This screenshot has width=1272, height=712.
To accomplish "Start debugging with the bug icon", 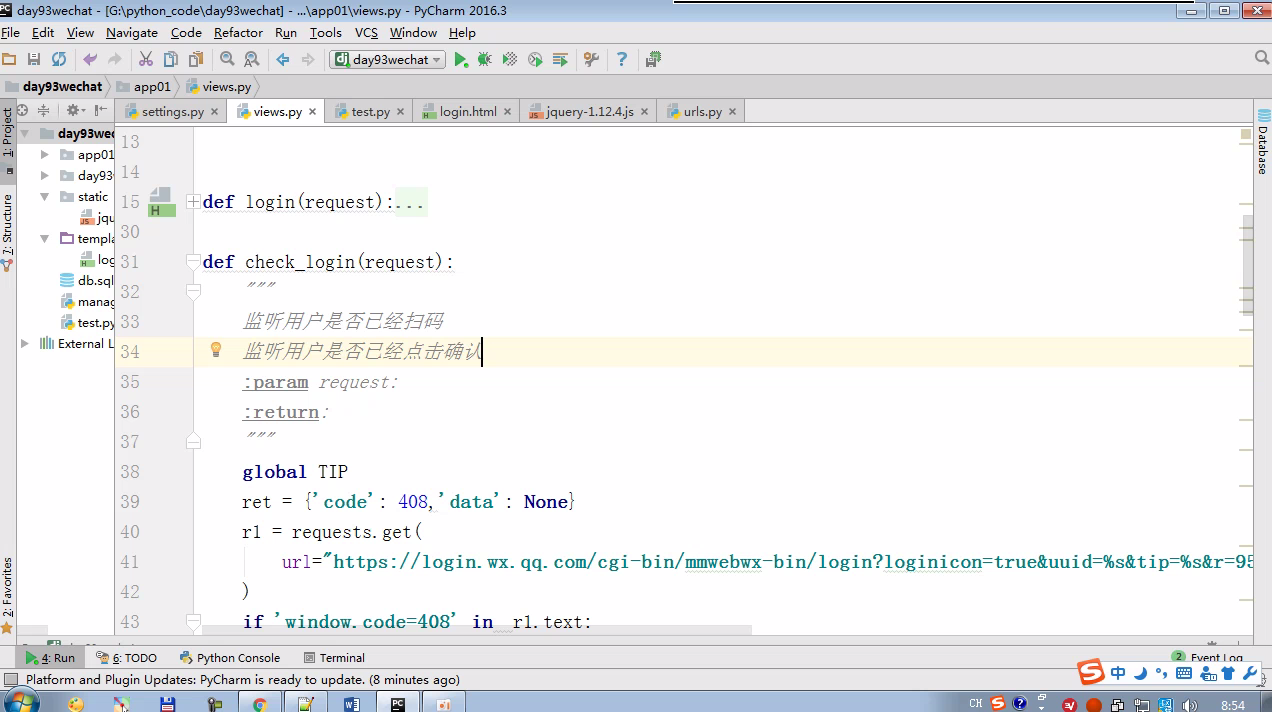I will [x=485, y=60].
